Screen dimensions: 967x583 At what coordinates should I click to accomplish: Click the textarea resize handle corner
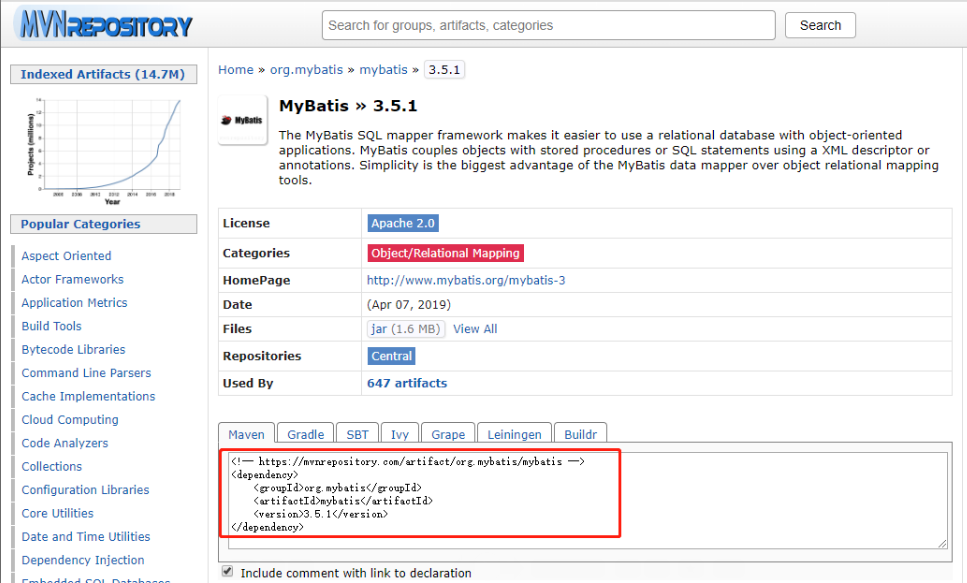[x=942, y=543]
